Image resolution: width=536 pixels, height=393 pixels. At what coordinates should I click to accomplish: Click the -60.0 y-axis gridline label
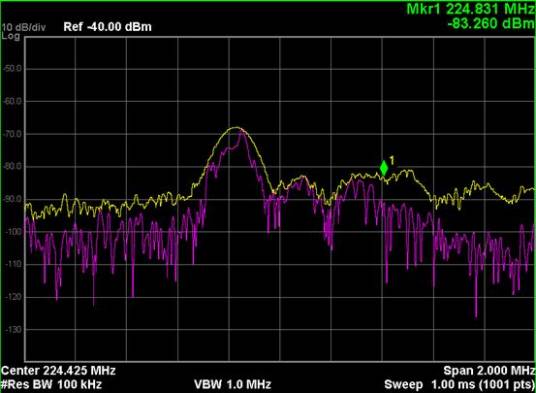(x=13, y=101)
